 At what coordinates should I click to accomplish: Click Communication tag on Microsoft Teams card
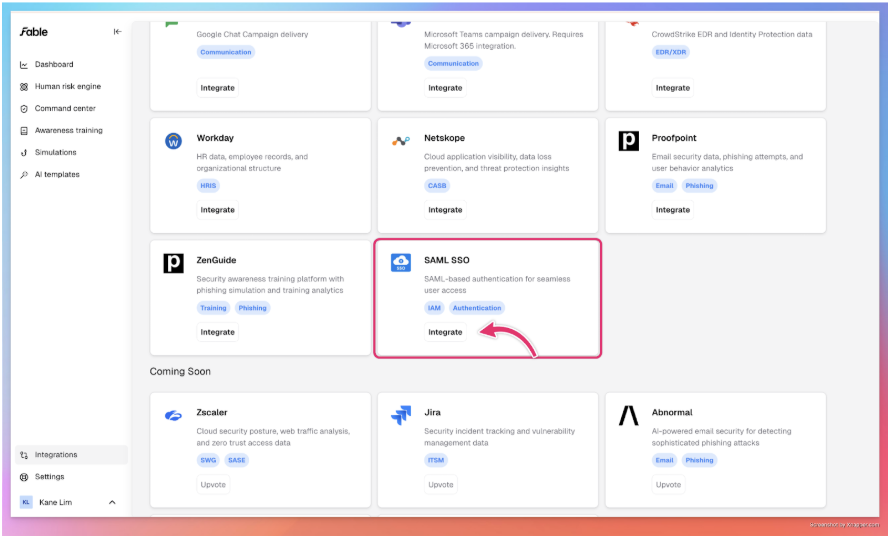(453, 64)
